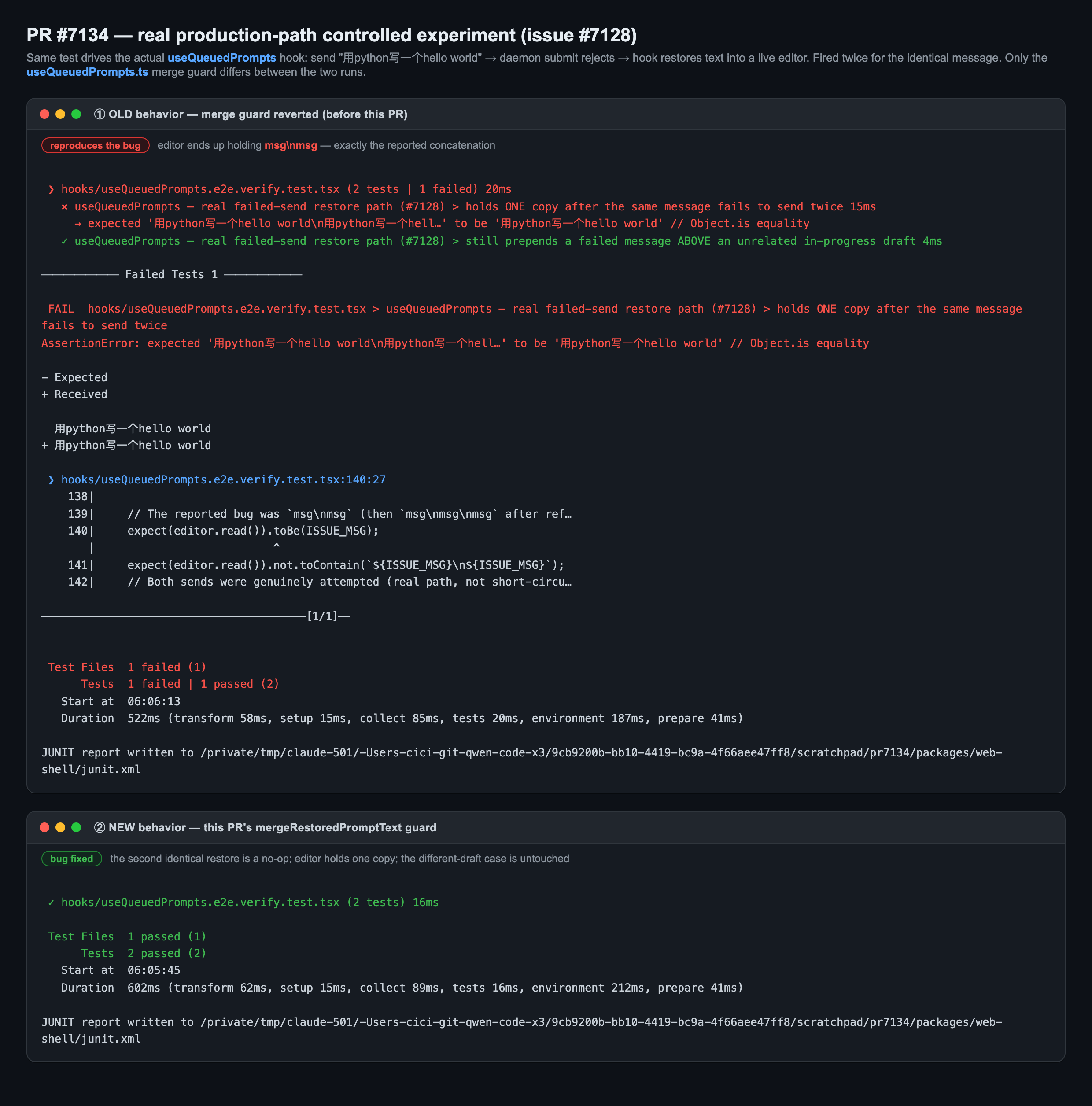Click the red 'msg\nmsg' highlighted text
1092x1106 pixels.
[290, 145]
